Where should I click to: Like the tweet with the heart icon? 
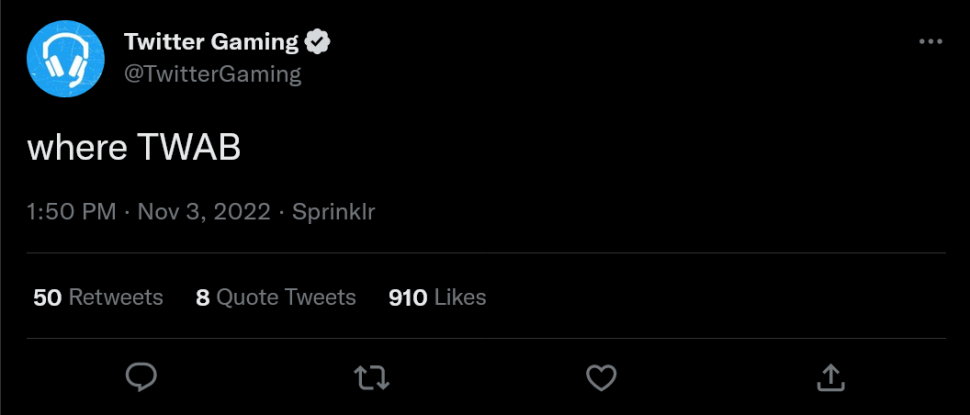click(x=600, y=376)
